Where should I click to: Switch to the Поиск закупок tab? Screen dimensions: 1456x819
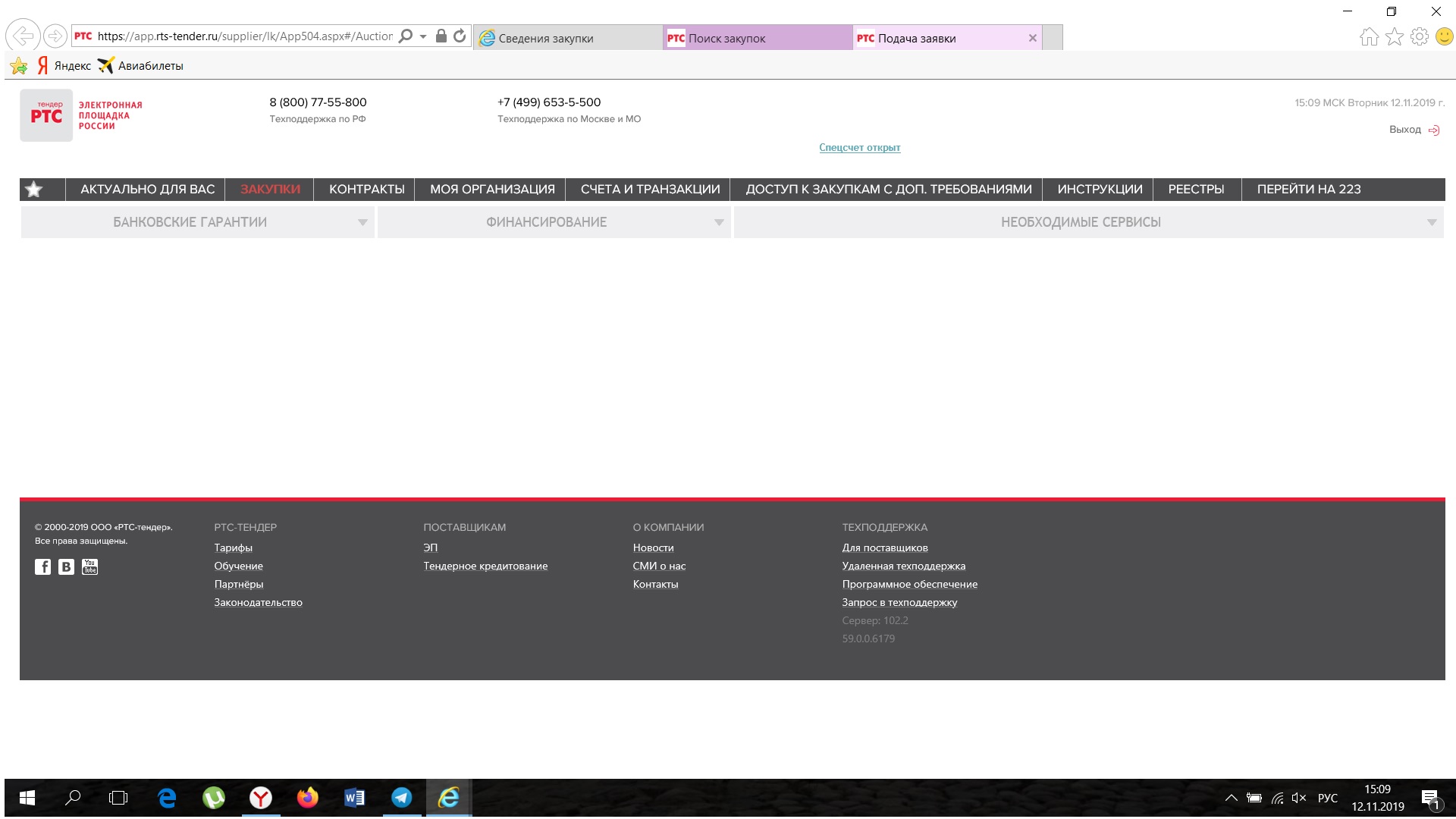726,39
